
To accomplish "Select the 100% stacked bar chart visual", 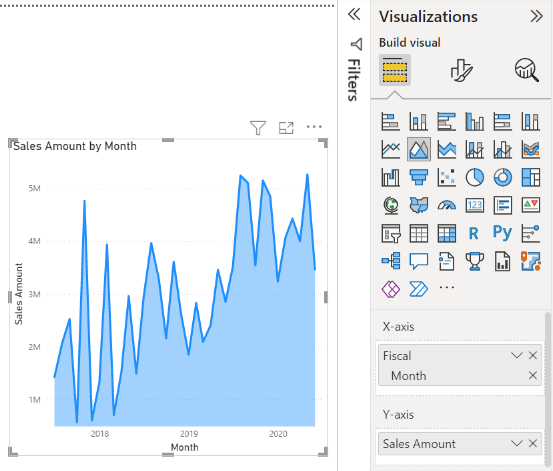I will pos(503,121).
